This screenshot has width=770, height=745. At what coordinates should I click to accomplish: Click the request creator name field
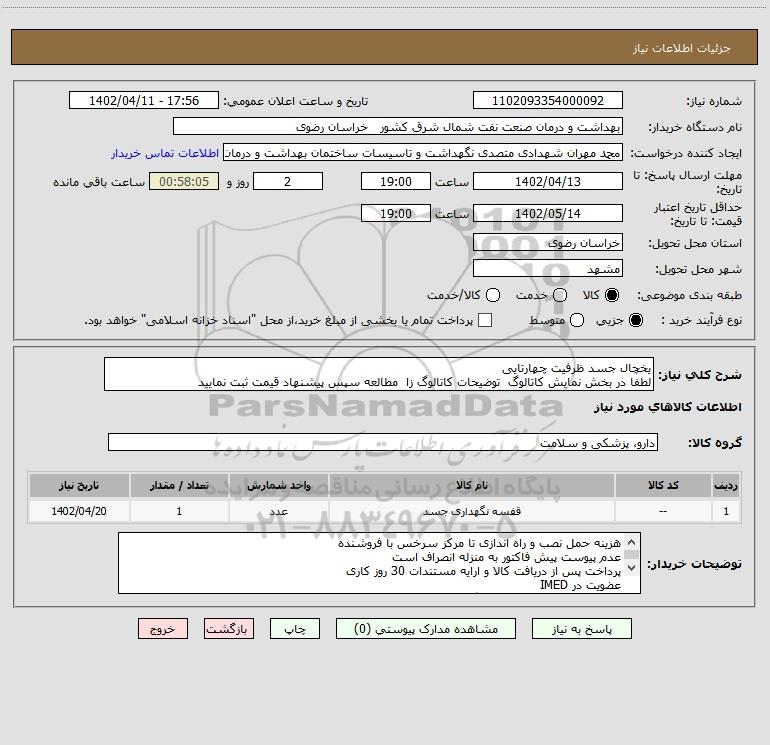tap(423, 152)
